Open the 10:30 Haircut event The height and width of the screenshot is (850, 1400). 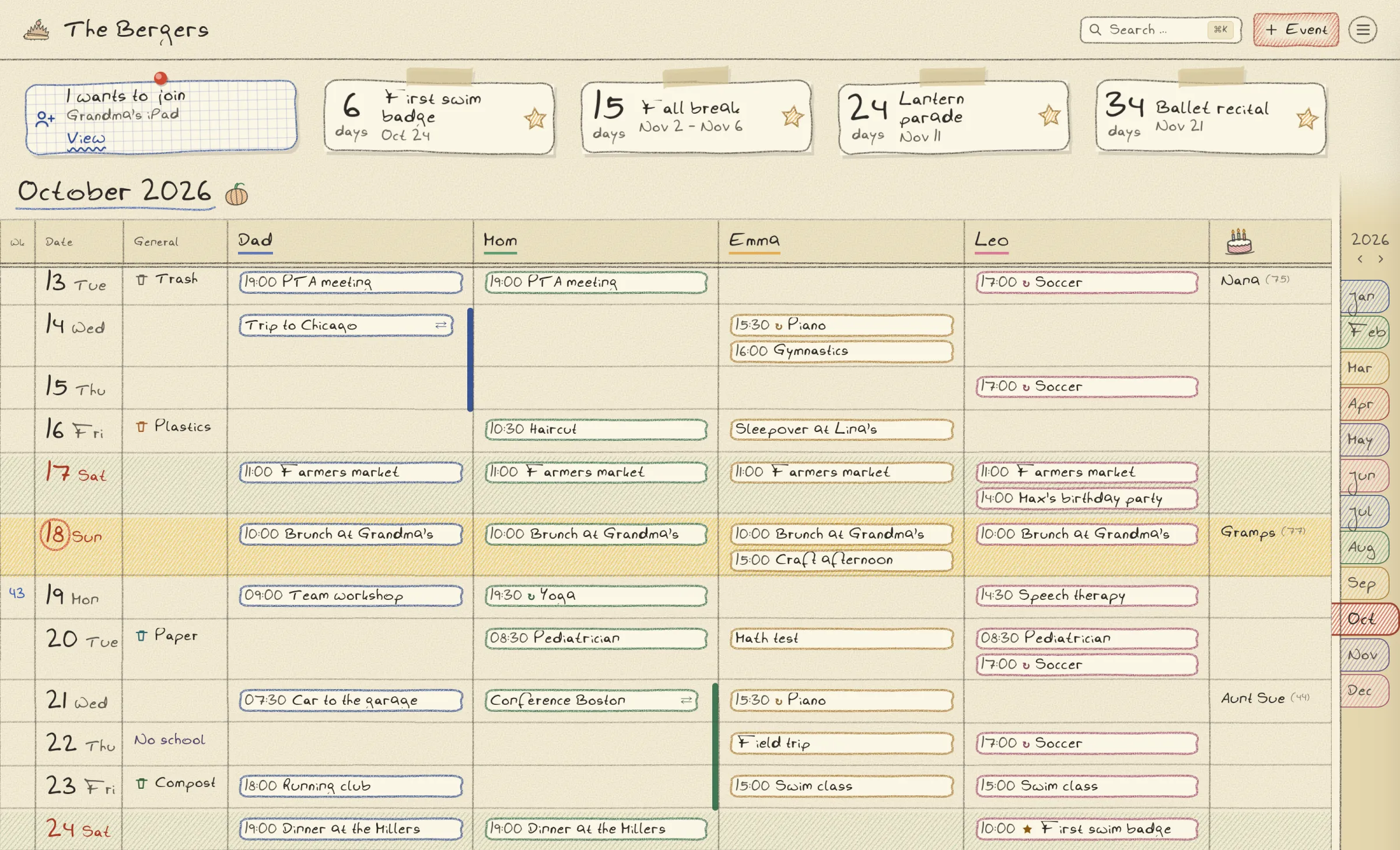click(x=596, y=430)
